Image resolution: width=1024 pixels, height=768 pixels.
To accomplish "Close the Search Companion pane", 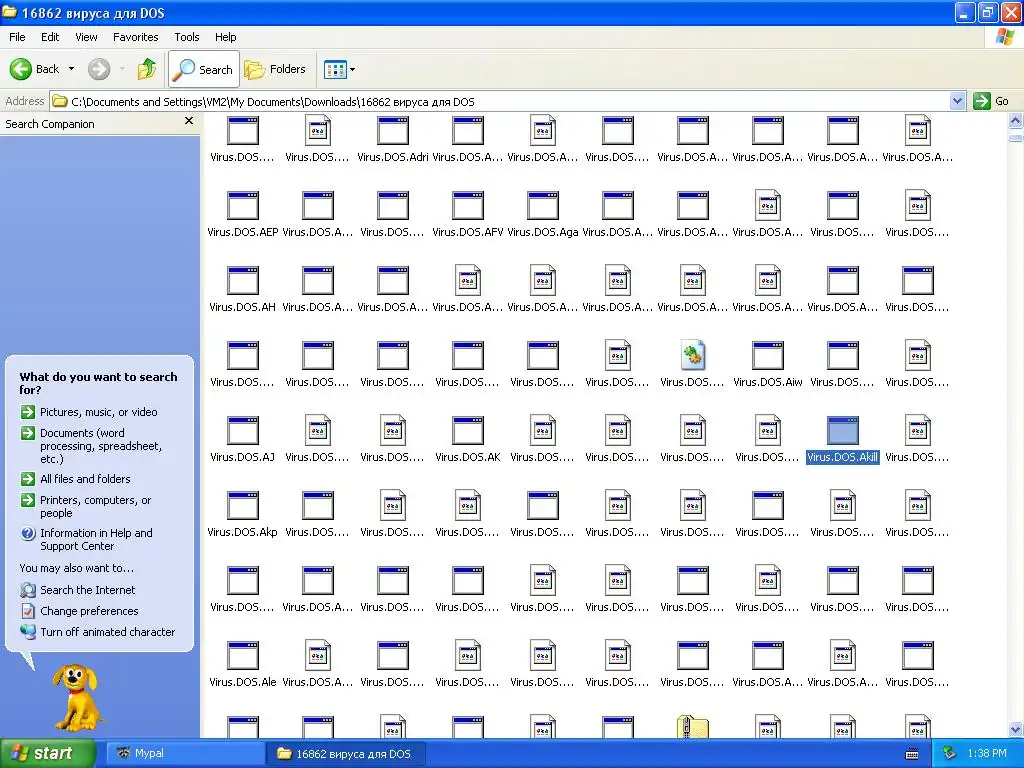I will (189, 121).
